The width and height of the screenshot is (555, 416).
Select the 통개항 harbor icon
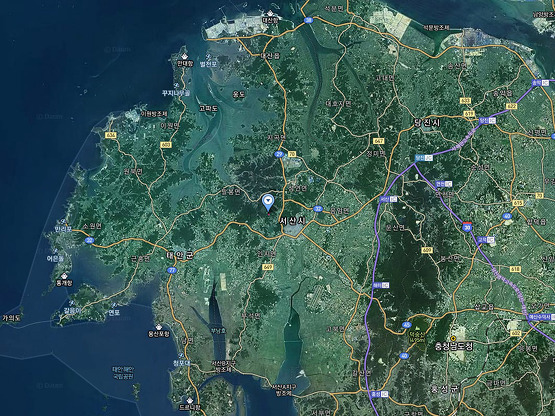click(x=64, y=276)
